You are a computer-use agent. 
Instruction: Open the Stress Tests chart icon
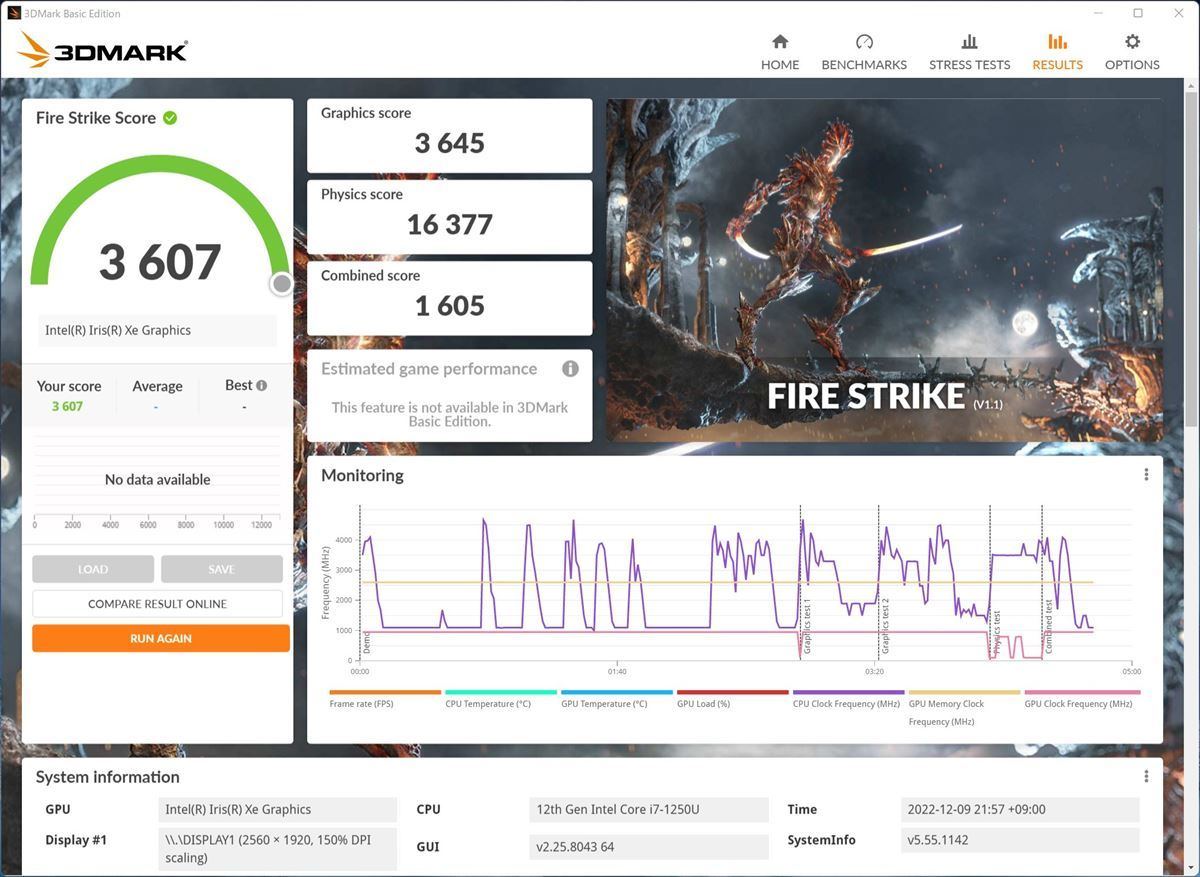click(x=969, y=42)
